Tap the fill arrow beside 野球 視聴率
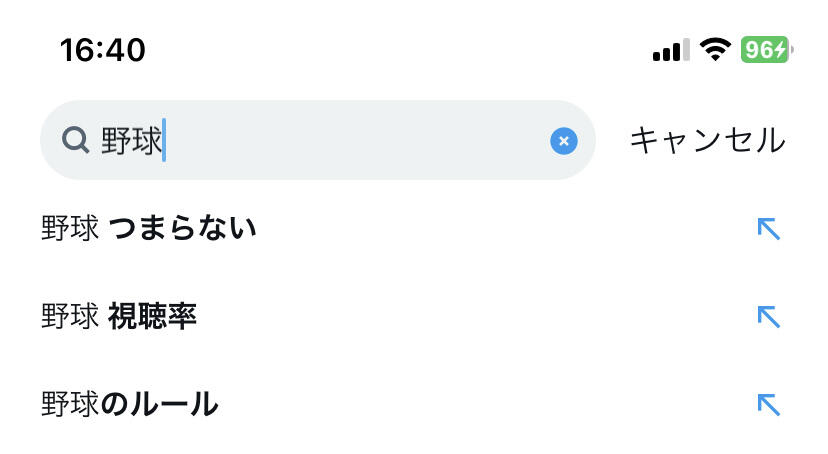The width and height of the screenshot is (828, 454). click(768, 317)
